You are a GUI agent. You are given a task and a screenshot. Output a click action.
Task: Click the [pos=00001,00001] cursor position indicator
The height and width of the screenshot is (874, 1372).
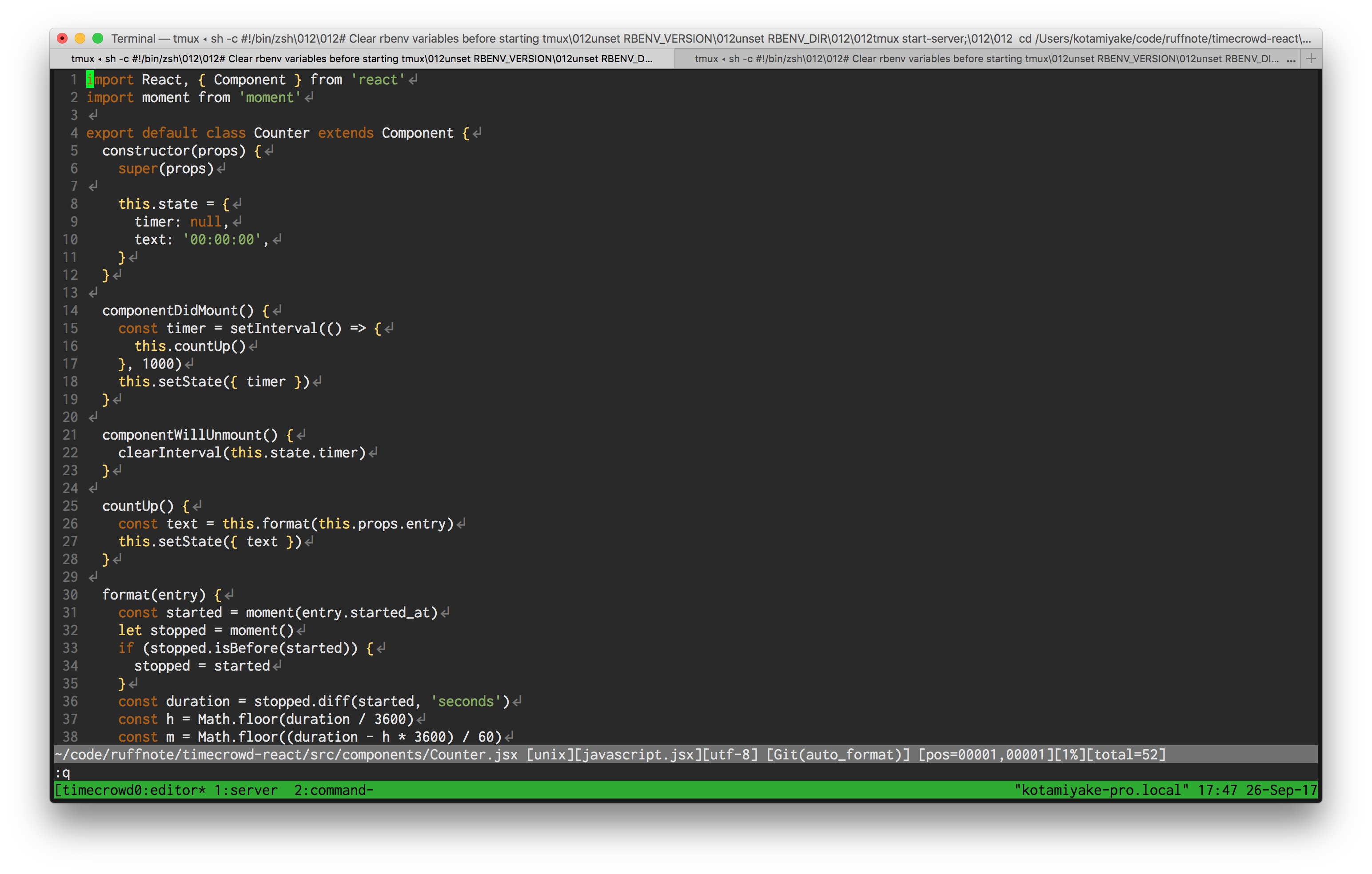point(986,755)
